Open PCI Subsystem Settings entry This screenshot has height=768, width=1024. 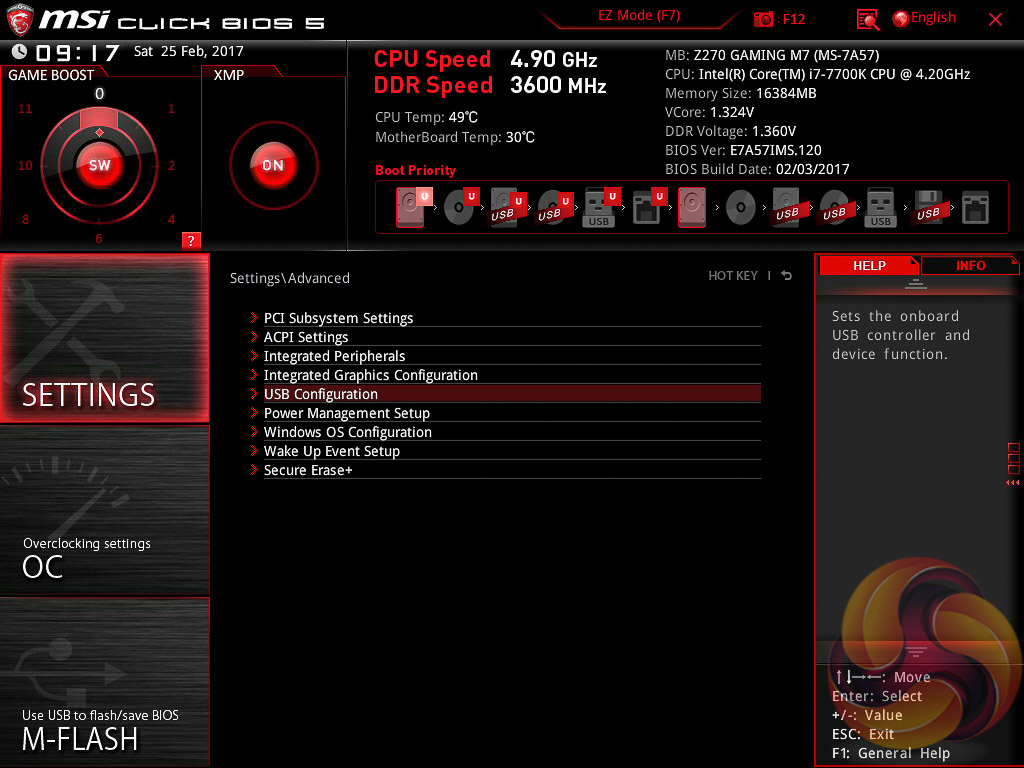tap(512, 318)
